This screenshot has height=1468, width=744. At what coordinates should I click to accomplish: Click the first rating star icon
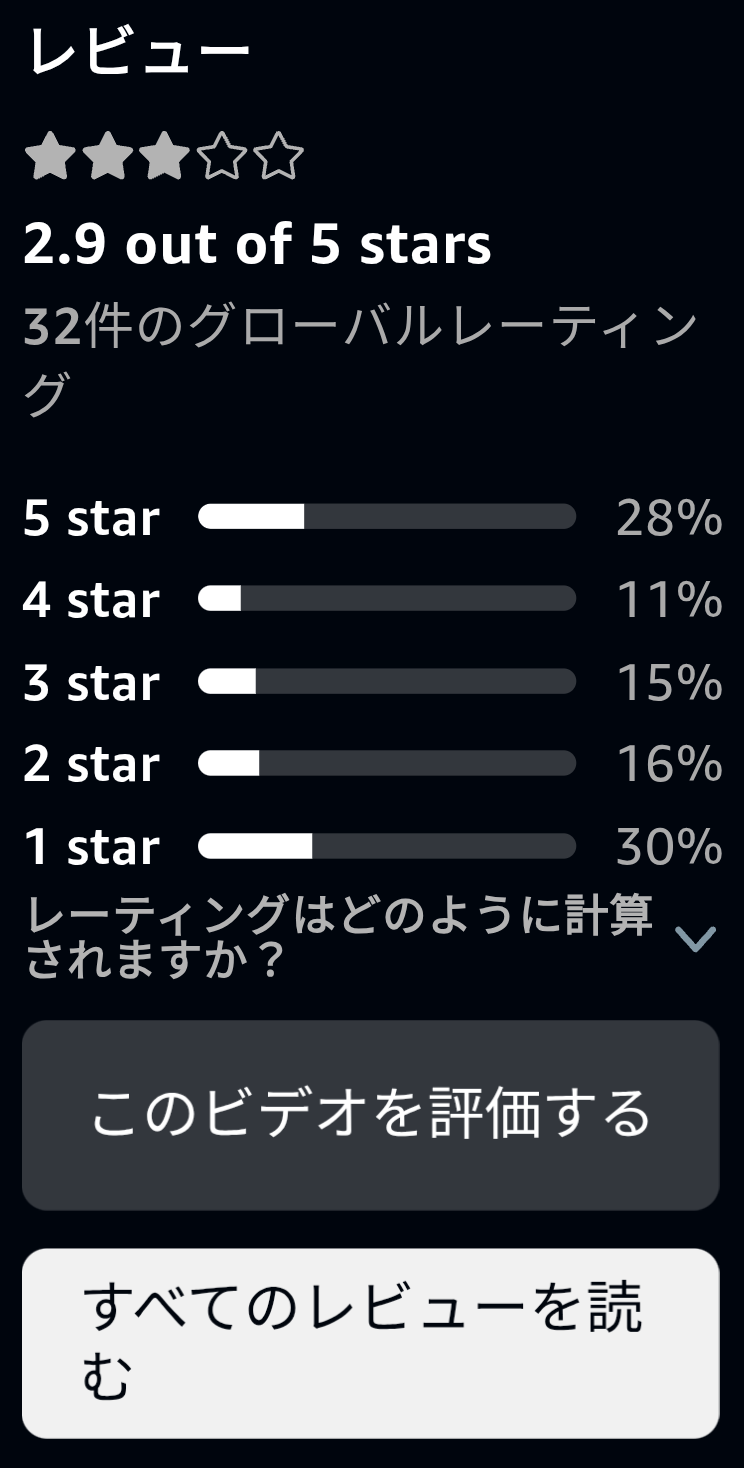tap(48, 158)
